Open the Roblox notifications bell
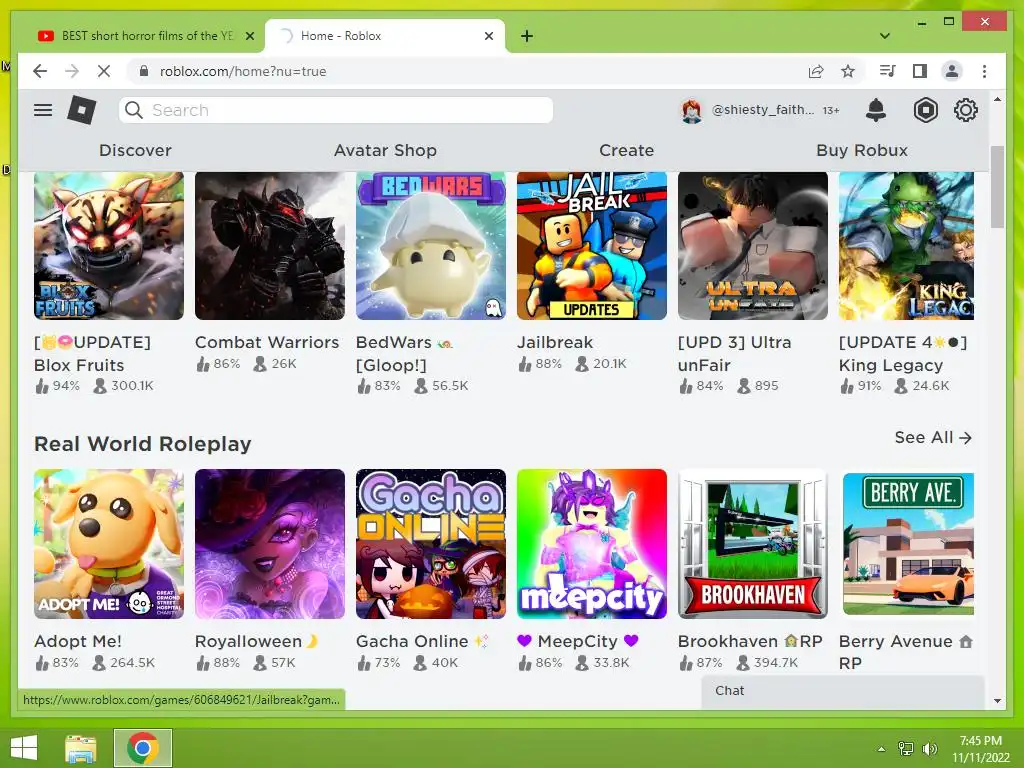This screenshot has width=1024, height=768. 876,110
